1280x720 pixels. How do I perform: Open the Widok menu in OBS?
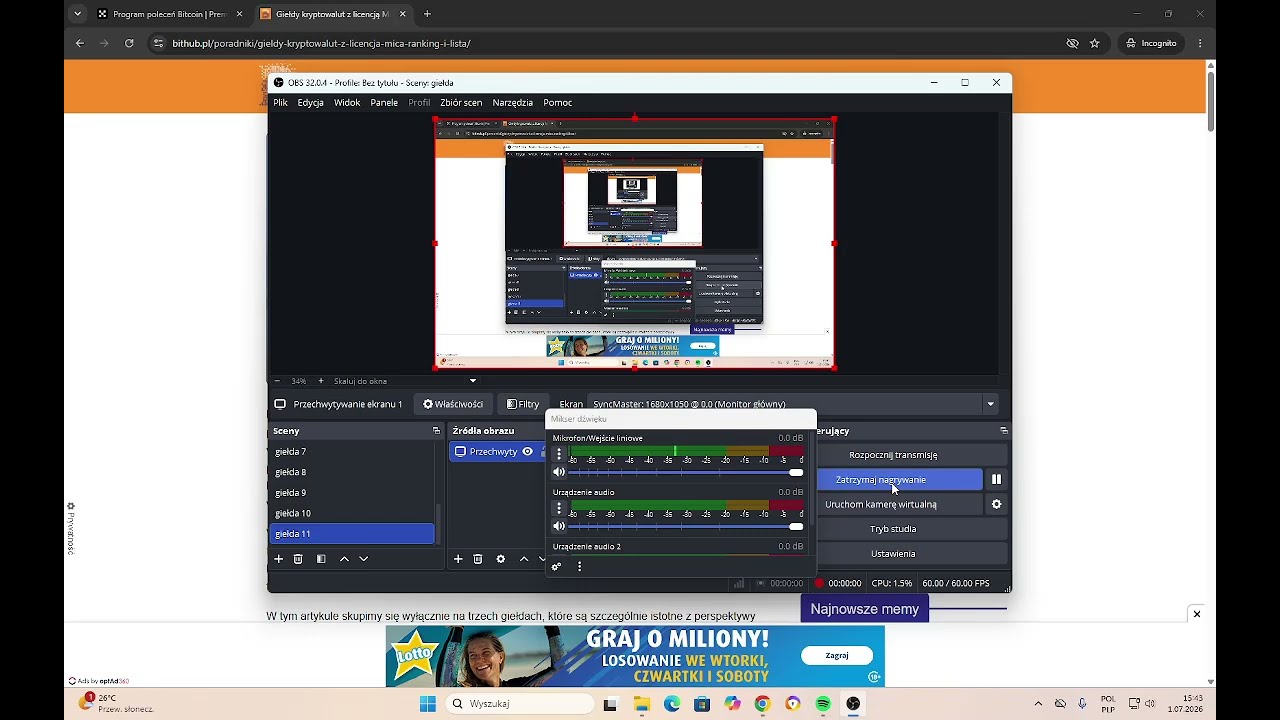[347, 102]
